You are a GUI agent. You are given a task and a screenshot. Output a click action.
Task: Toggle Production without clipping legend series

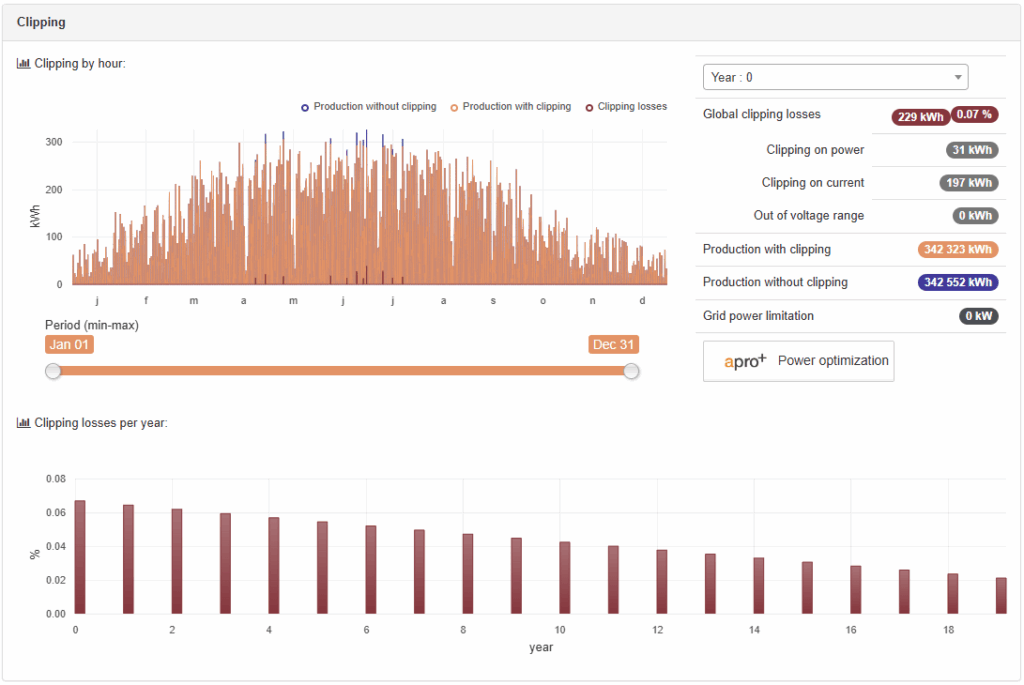coord(368,107)
